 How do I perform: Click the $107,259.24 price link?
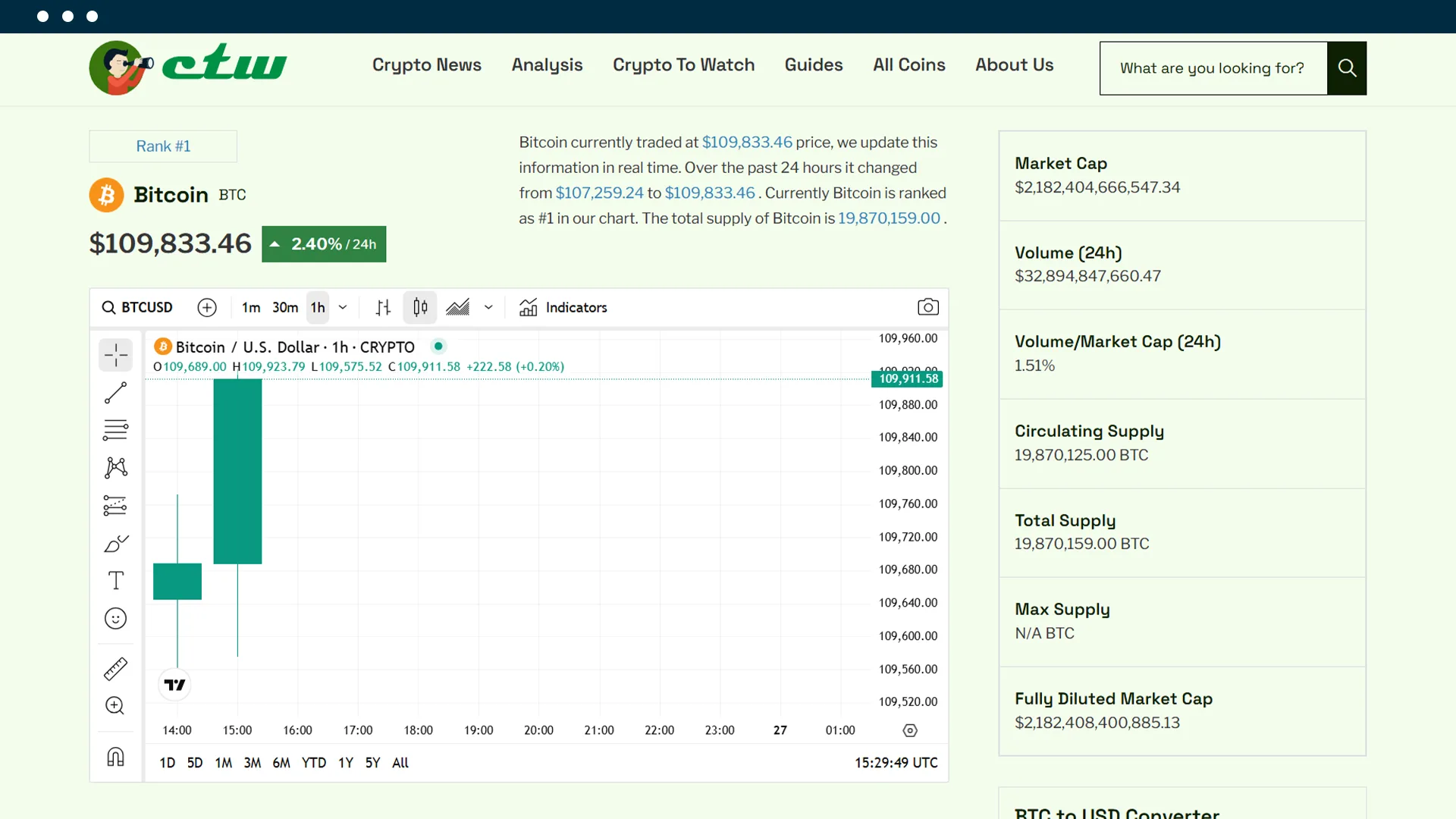(600, 193)
